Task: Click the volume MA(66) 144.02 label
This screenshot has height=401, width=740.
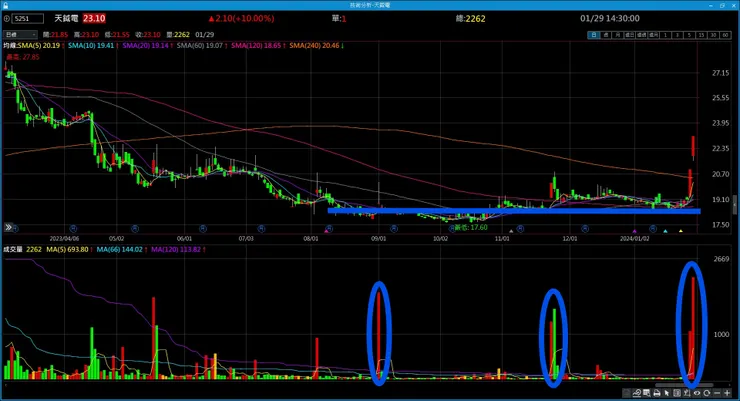Action: click(121, 250)
